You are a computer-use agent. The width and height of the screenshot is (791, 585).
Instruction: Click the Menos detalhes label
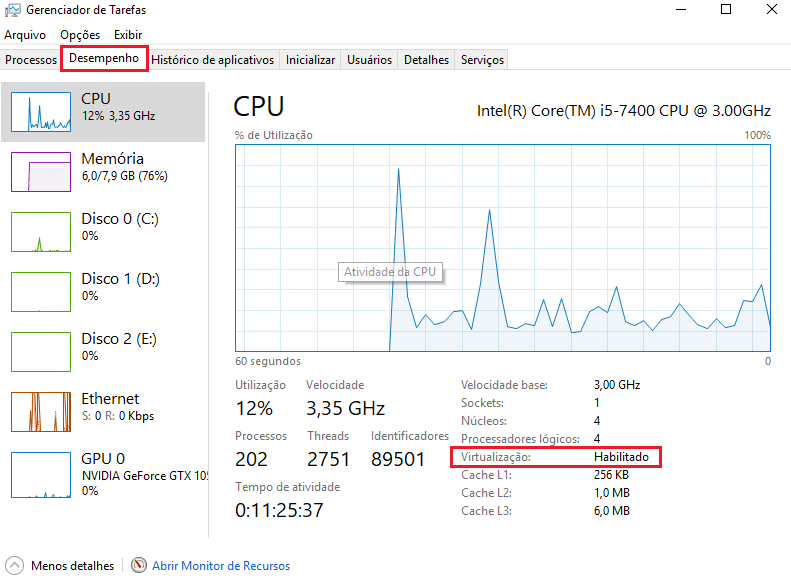pyautogui.click(x=73, y=566)
